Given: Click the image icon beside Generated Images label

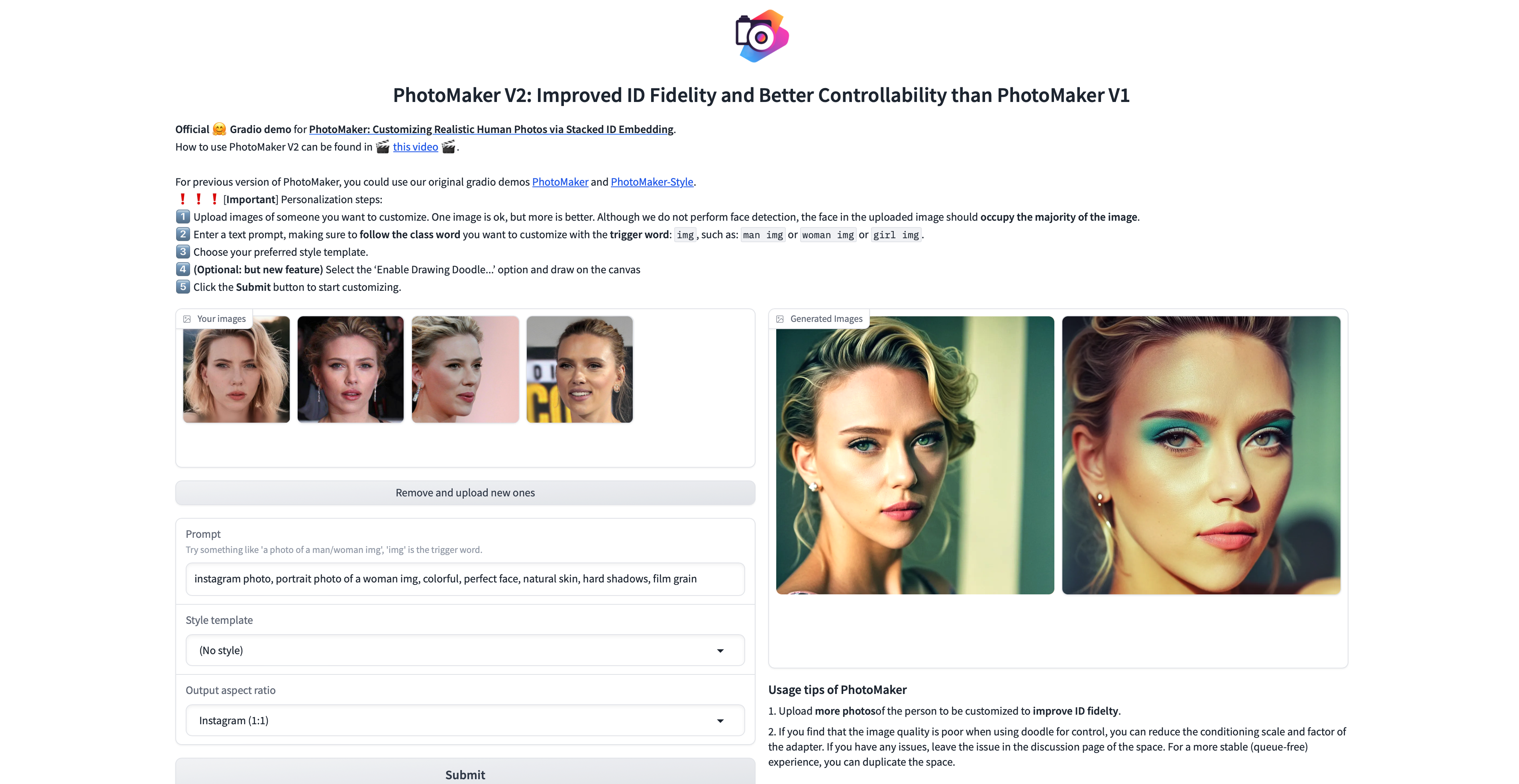Looking at the screenshot, I should click(x=779, y=319).
